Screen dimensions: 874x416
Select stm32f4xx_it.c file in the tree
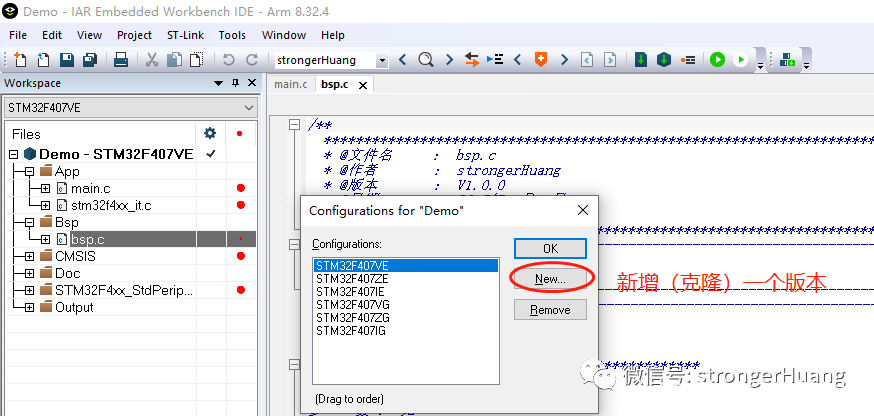[x=111, y=205]
